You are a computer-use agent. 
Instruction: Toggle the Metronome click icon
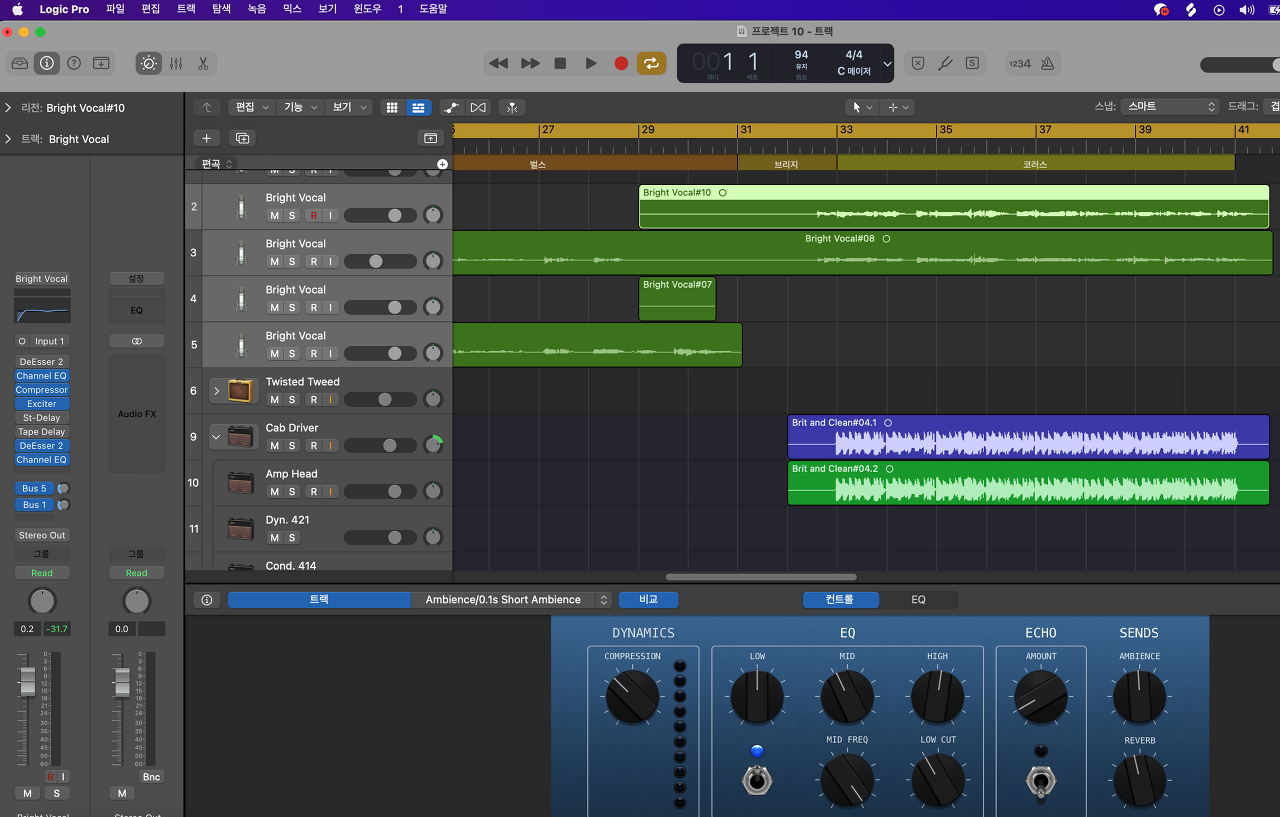tap(1047, 63)
